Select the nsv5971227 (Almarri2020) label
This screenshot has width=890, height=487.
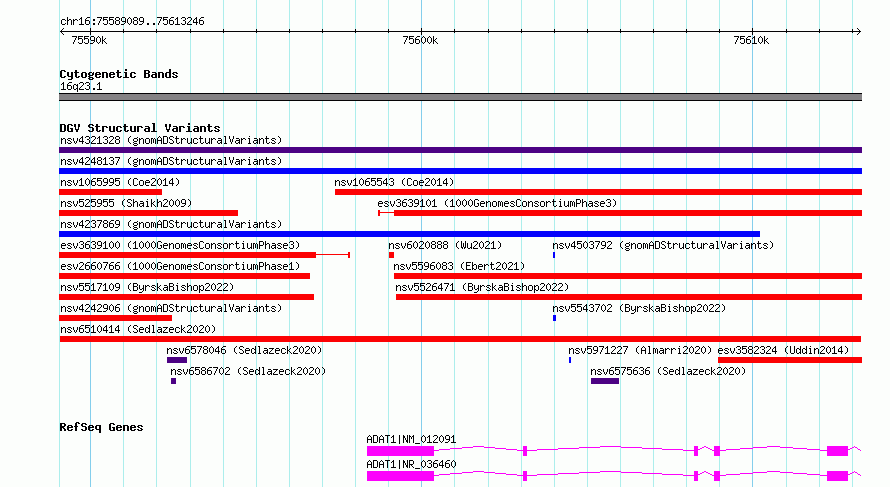[x=640, y=350]
